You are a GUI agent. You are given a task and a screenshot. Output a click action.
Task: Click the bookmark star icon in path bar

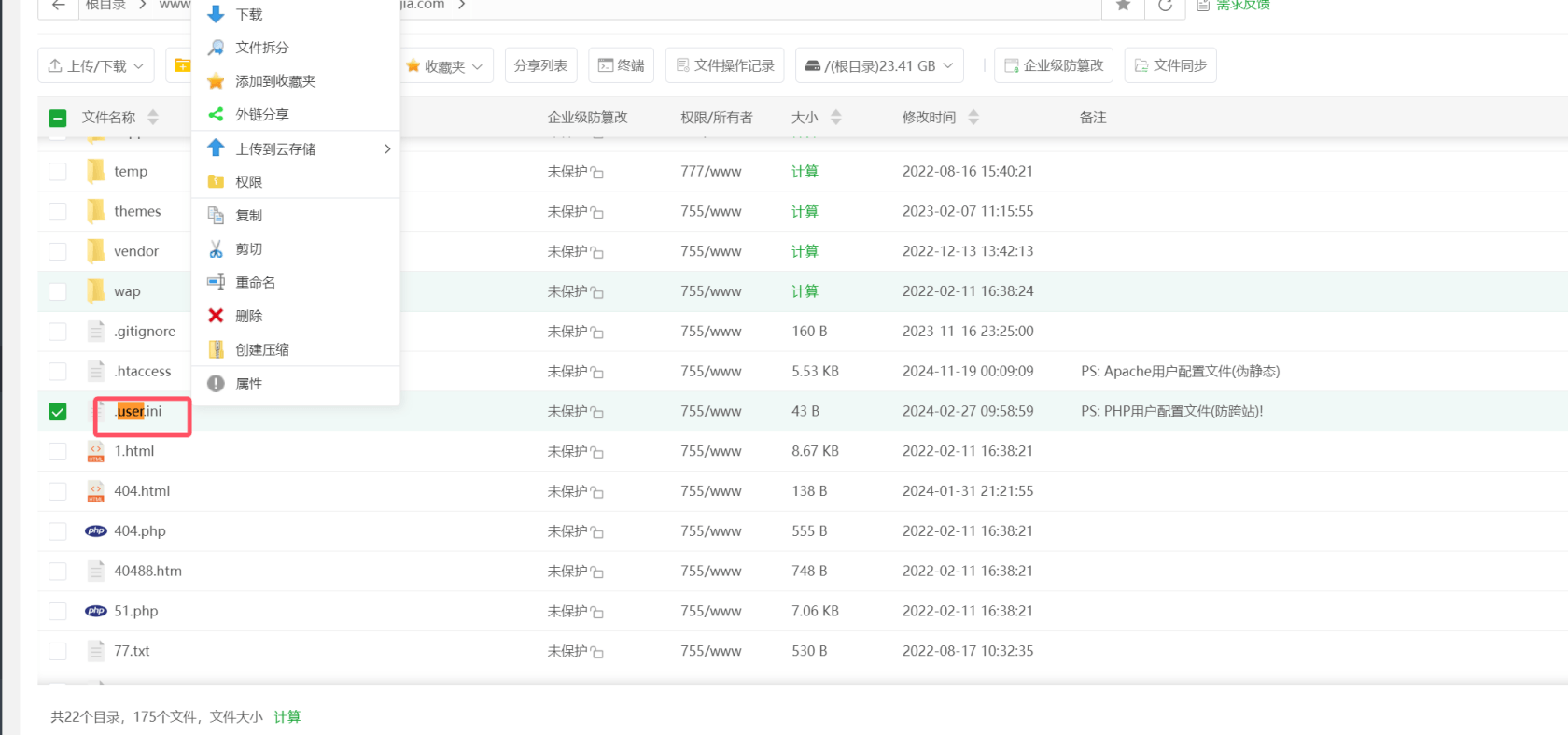(x=1124, y=5)
